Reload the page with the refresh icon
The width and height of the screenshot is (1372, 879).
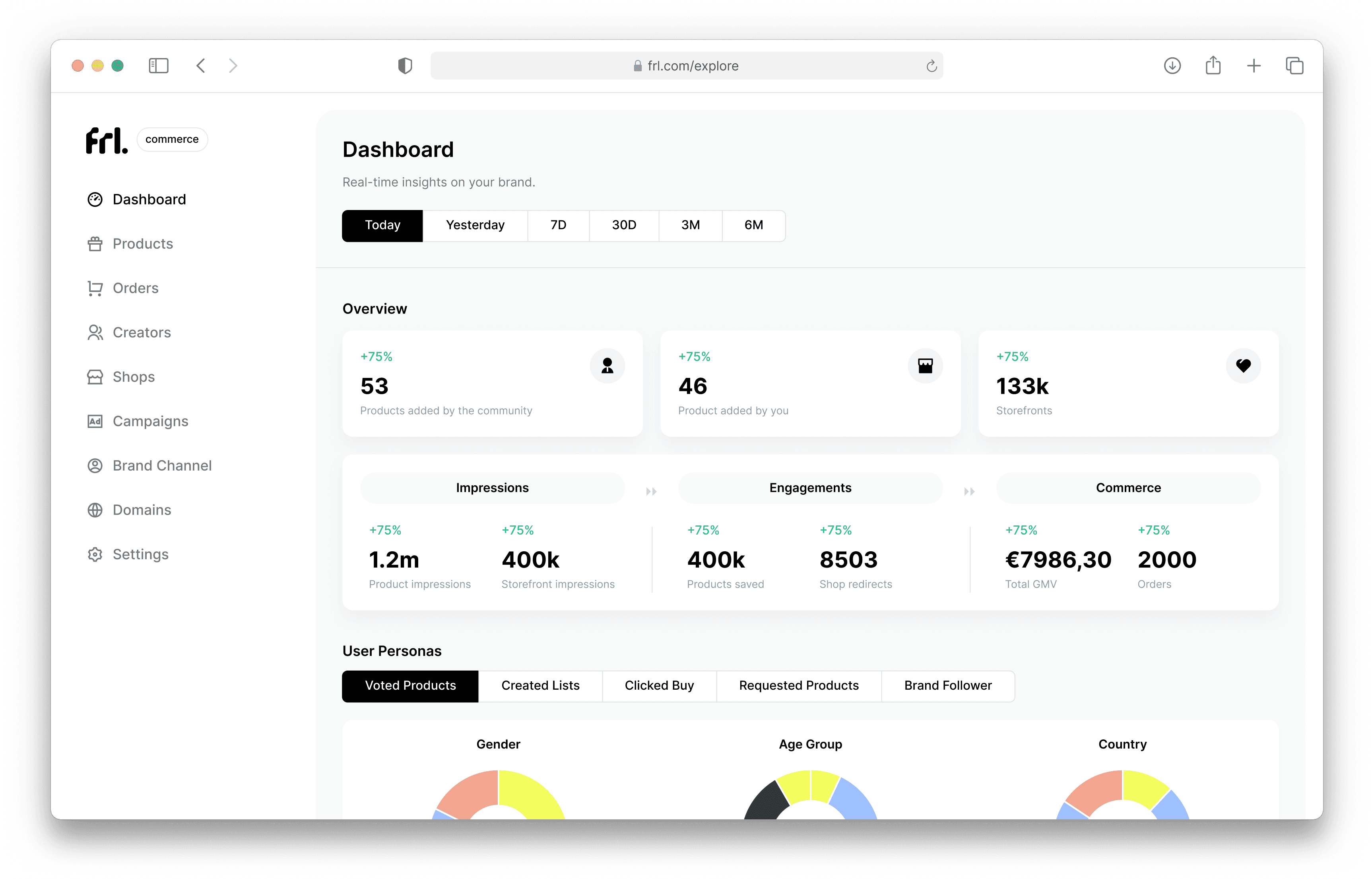pyautogui.click(x=931, y=66)
